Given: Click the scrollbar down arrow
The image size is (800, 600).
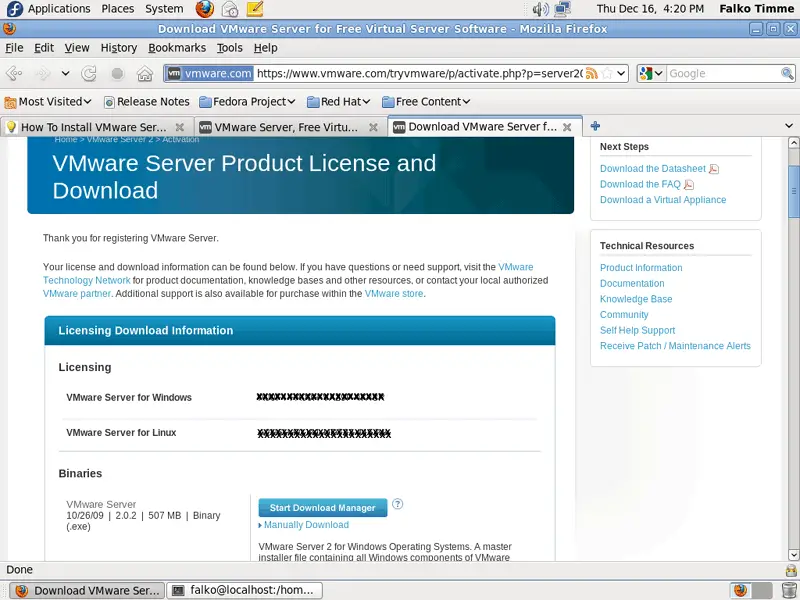Looking at the screenshot, I should coord(793,555).
